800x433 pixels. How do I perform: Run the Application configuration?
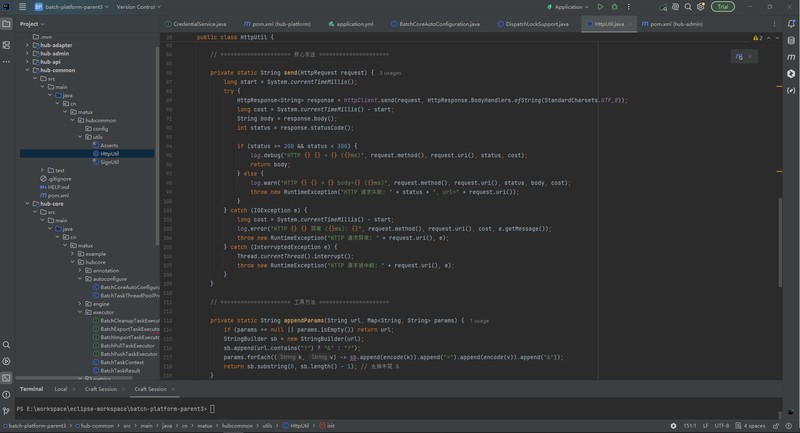[601, 7]
